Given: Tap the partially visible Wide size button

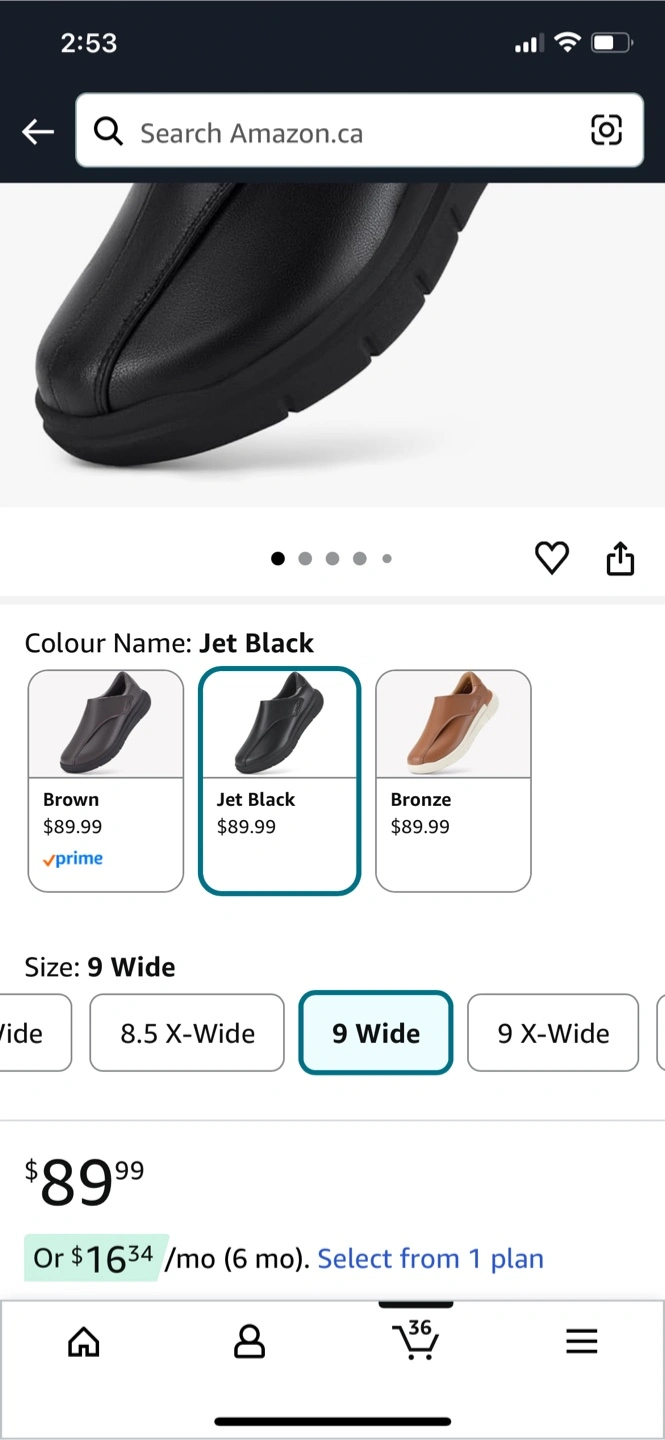Looking at the screenshot, I should click(34, 1033).
